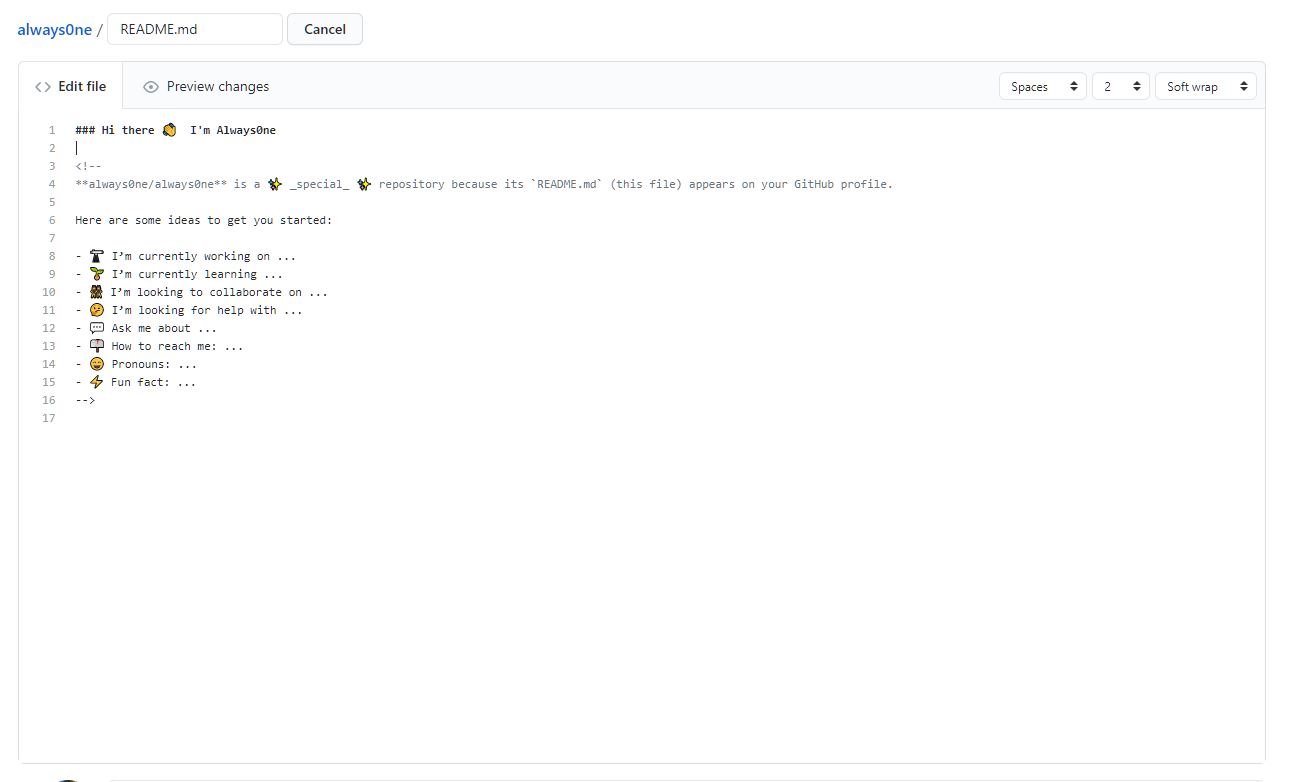This screenshot has height=782, width=1291.
Task: Open the always0ne repository link
Action: pyautogui.click(x=54, y=29)
